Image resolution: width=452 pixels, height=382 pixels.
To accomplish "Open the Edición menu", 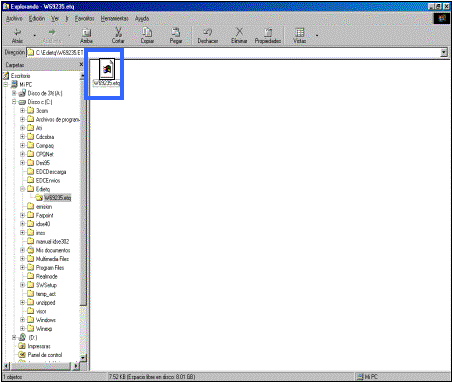I will (37, 19).
